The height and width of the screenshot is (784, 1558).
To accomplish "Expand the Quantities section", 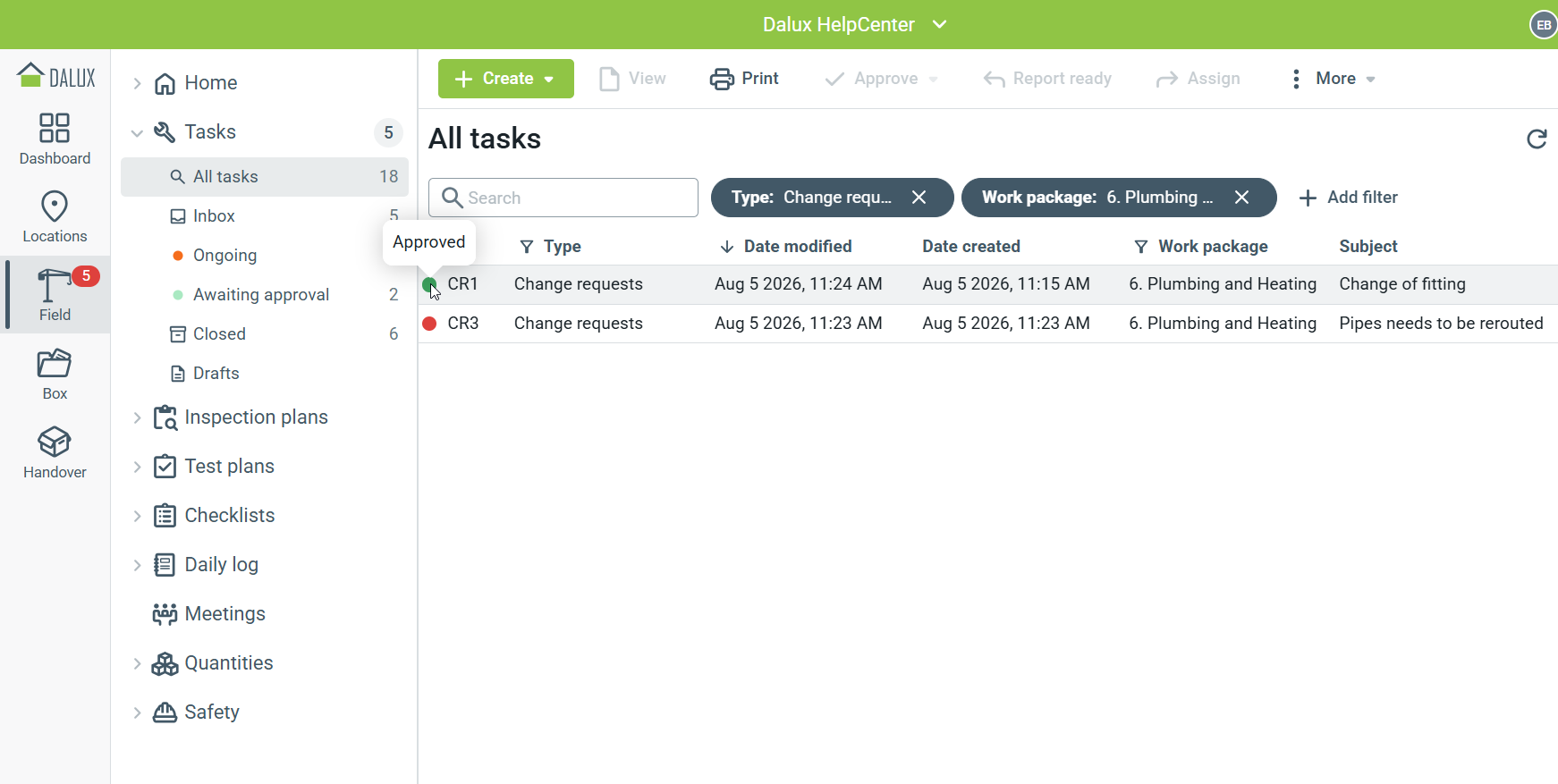I will click(137, 663).
